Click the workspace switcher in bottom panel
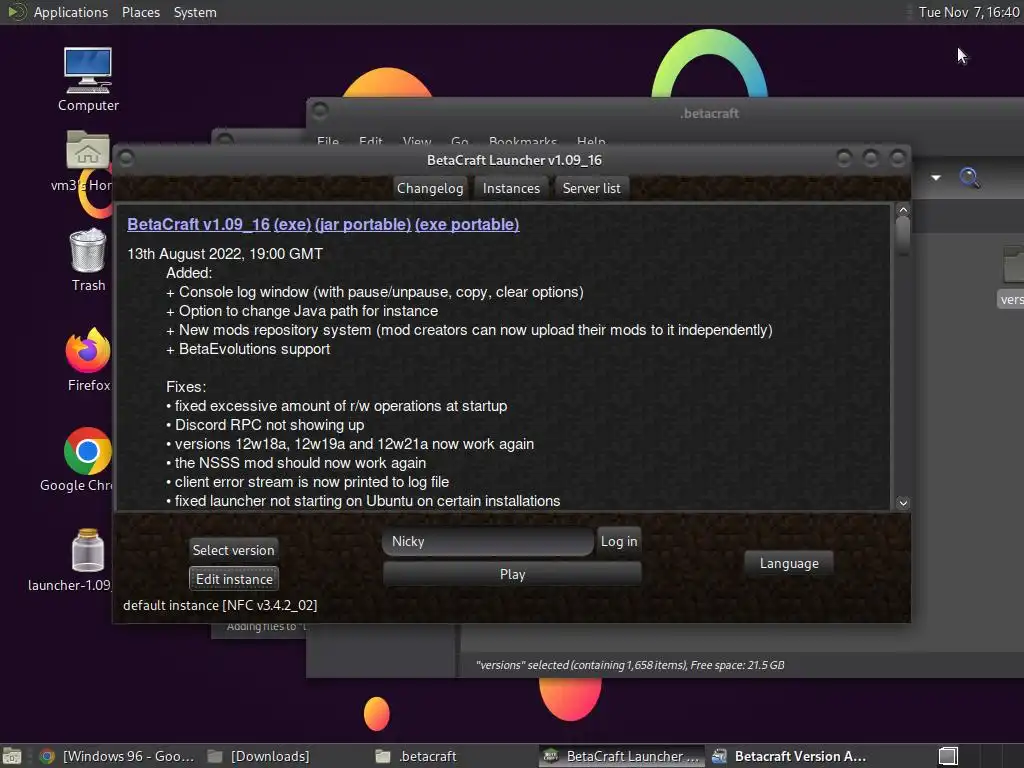The width and height of the screenshot is (1024, 768). (x=948, y=756)
